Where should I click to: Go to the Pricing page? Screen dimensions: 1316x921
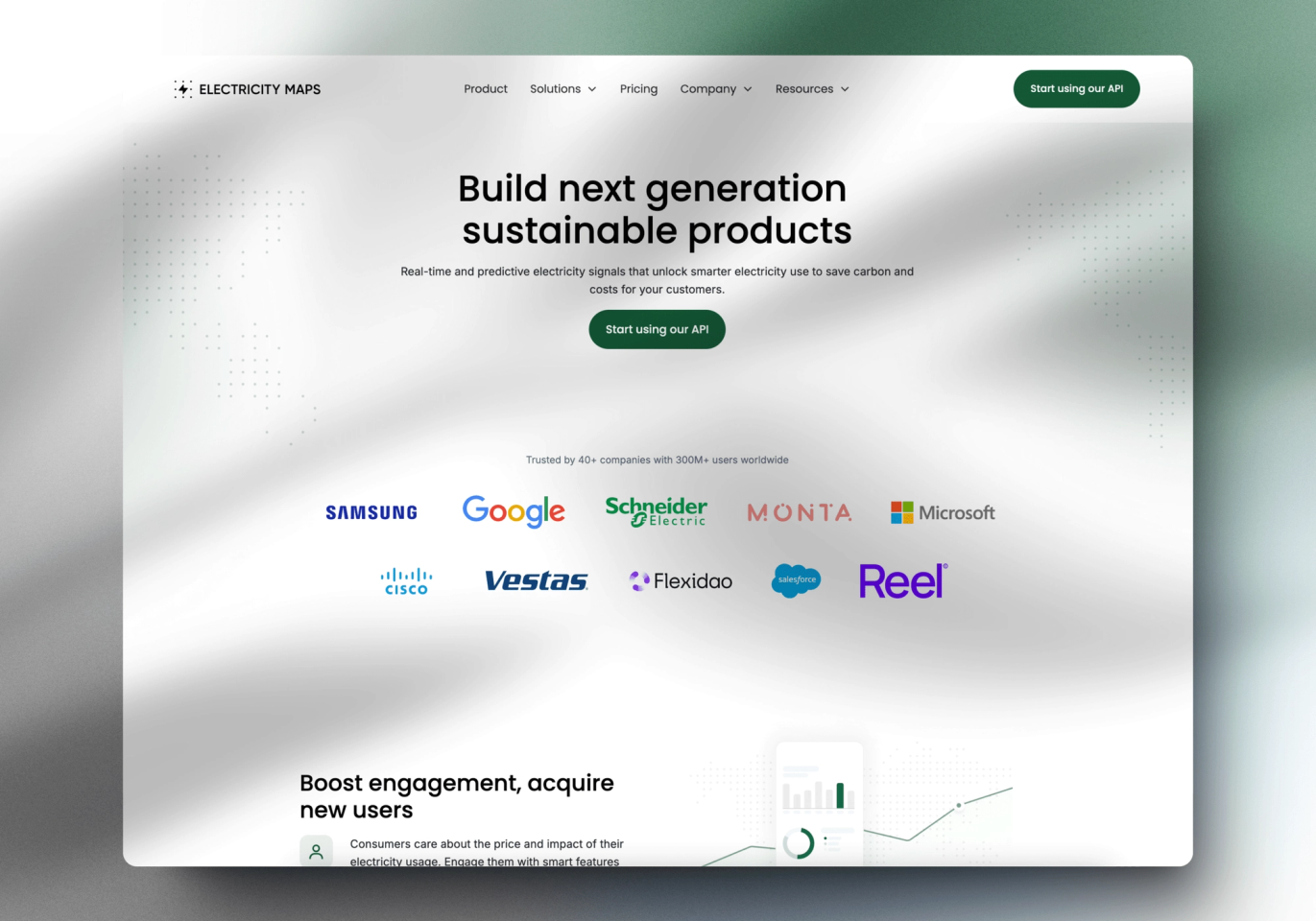(x=638, y=89)
